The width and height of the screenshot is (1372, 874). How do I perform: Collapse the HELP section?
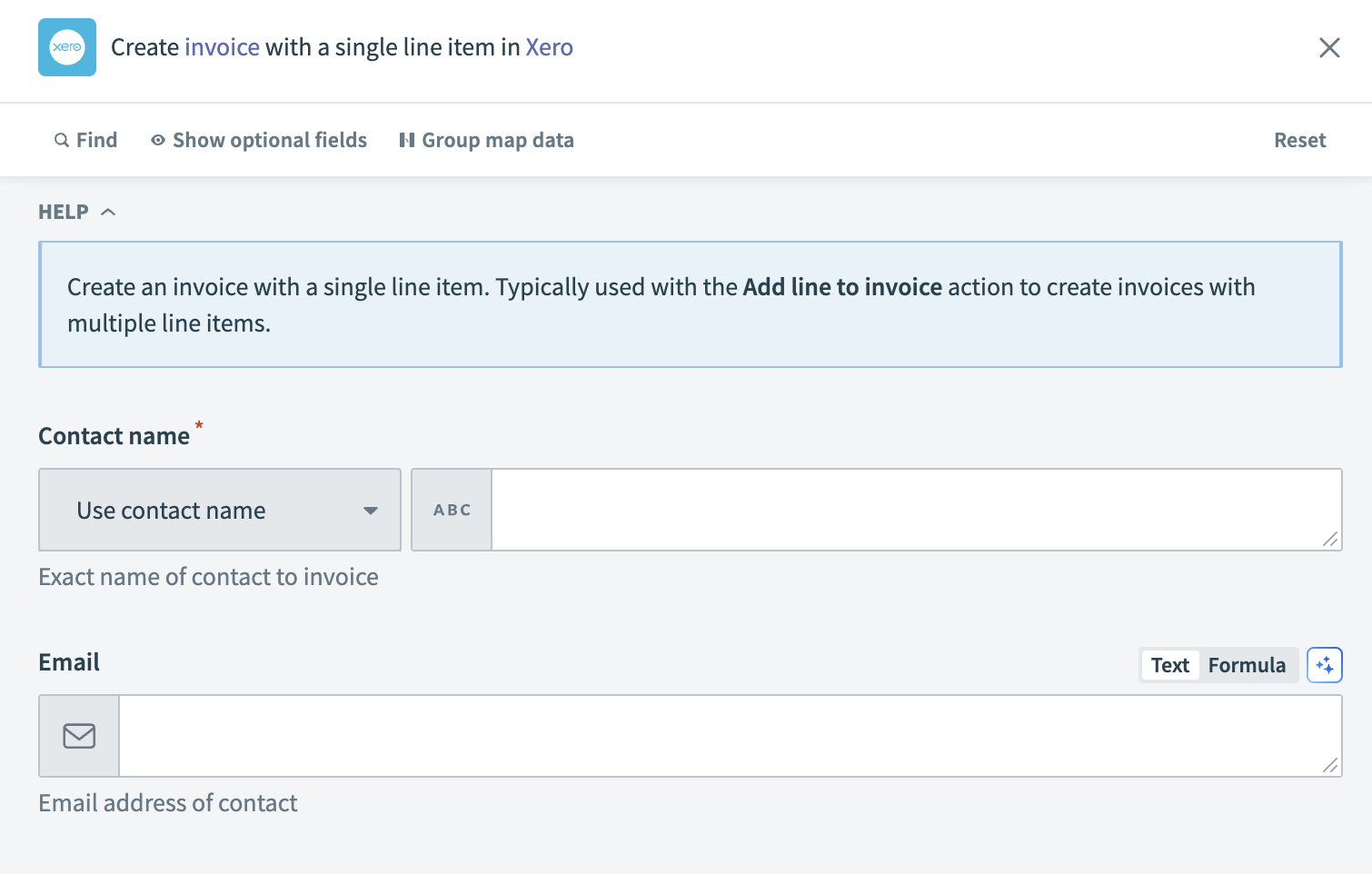[108, 211]
